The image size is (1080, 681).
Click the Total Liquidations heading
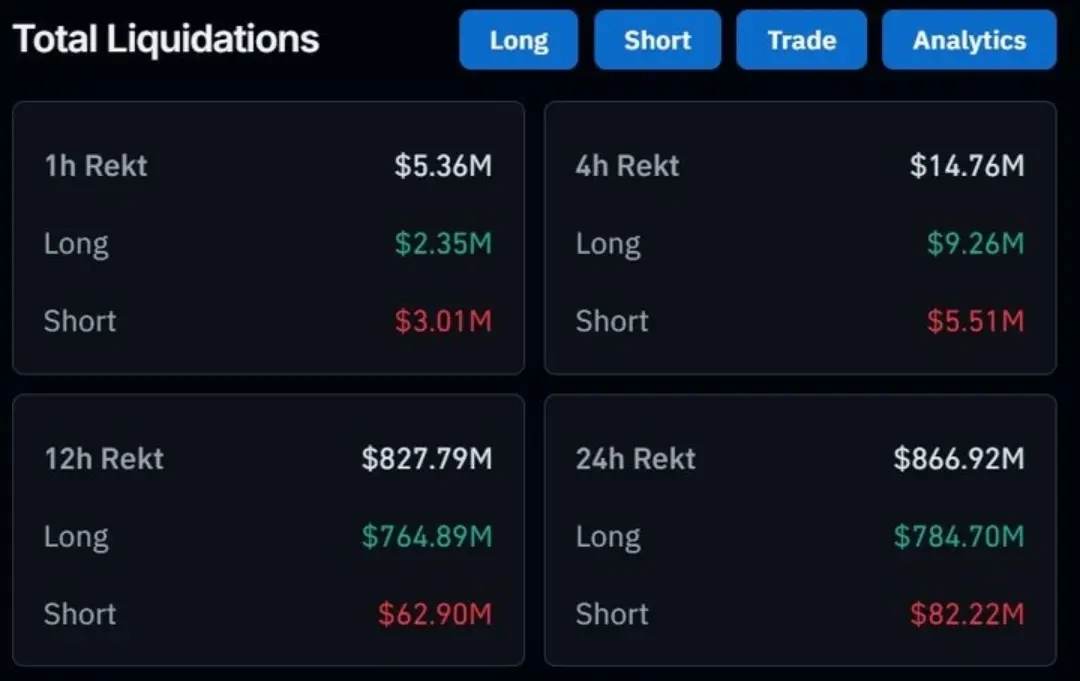click(166, 39)
